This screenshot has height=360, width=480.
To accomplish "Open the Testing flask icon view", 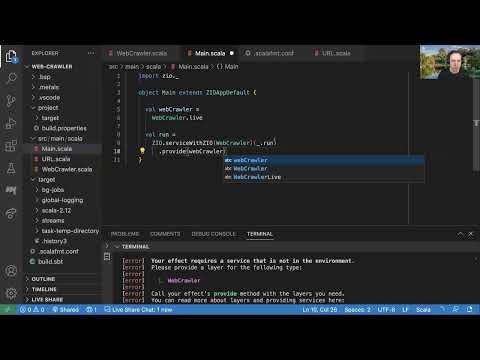I will tap(11, 168).
